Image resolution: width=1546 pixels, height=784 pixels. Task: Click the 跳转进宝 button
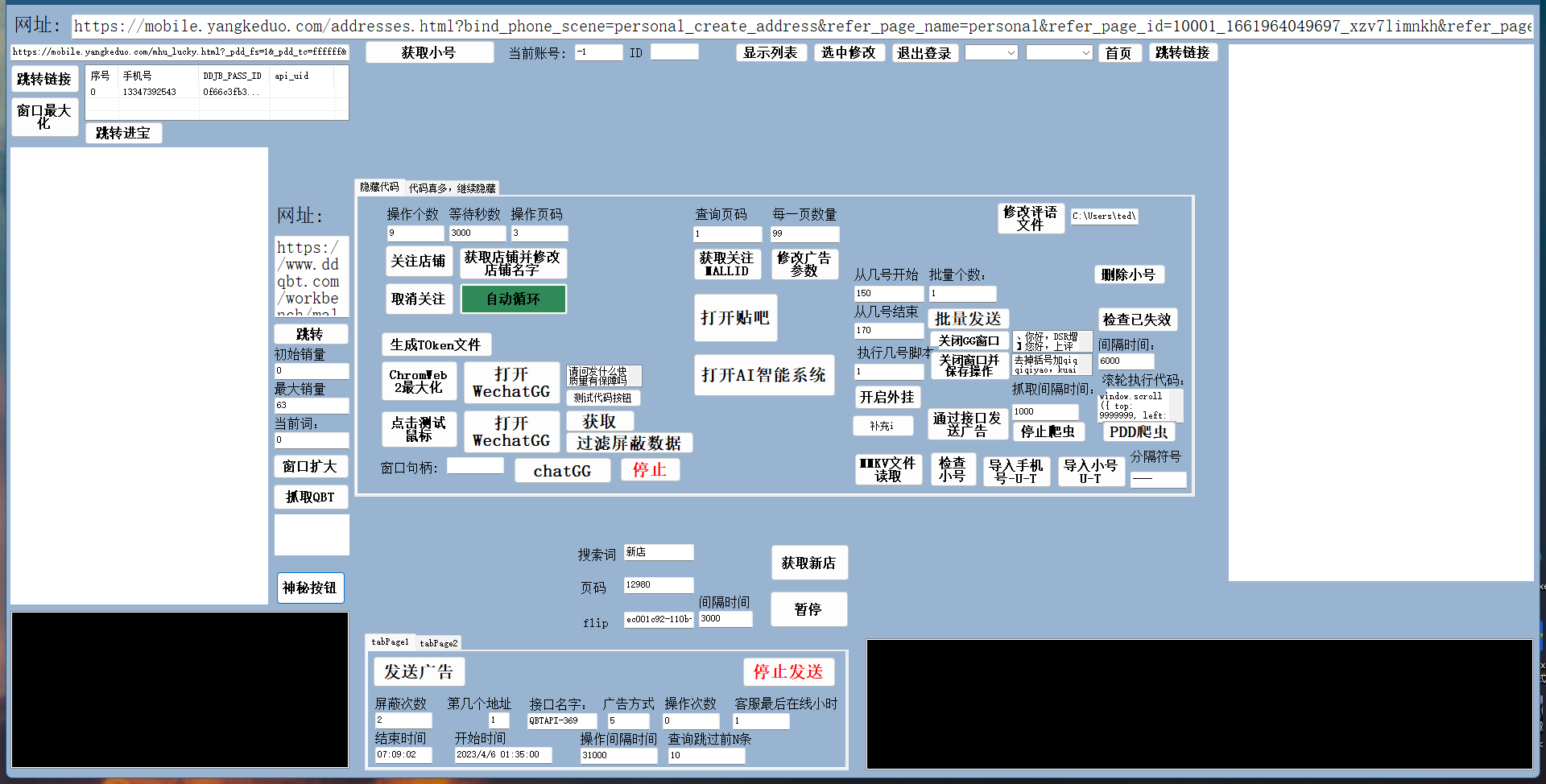pyautogui.click(x=123, y=133)
